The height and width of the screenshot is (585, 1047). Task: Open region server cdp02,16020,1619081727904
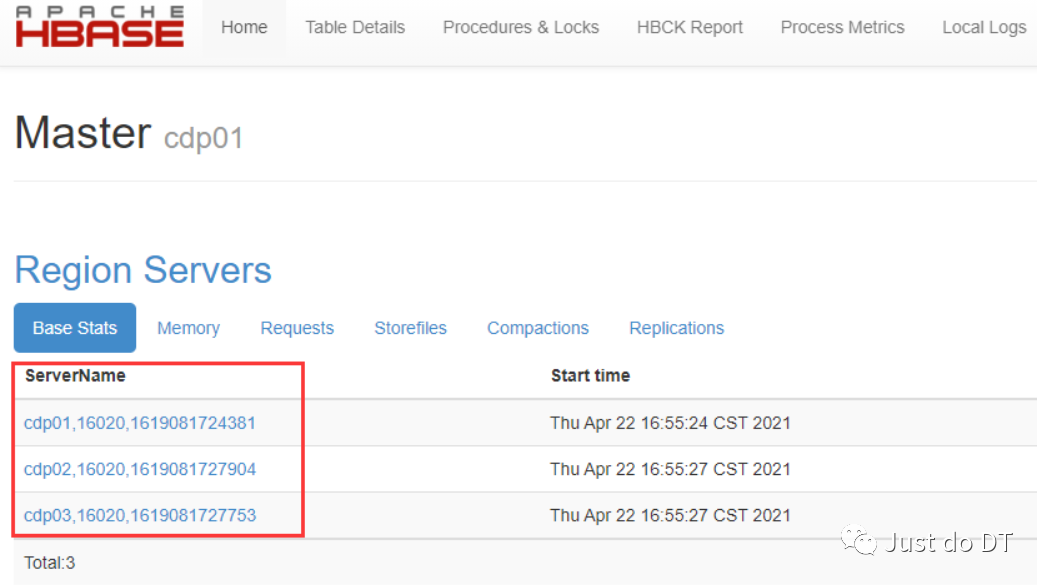(x=140, y=469)
